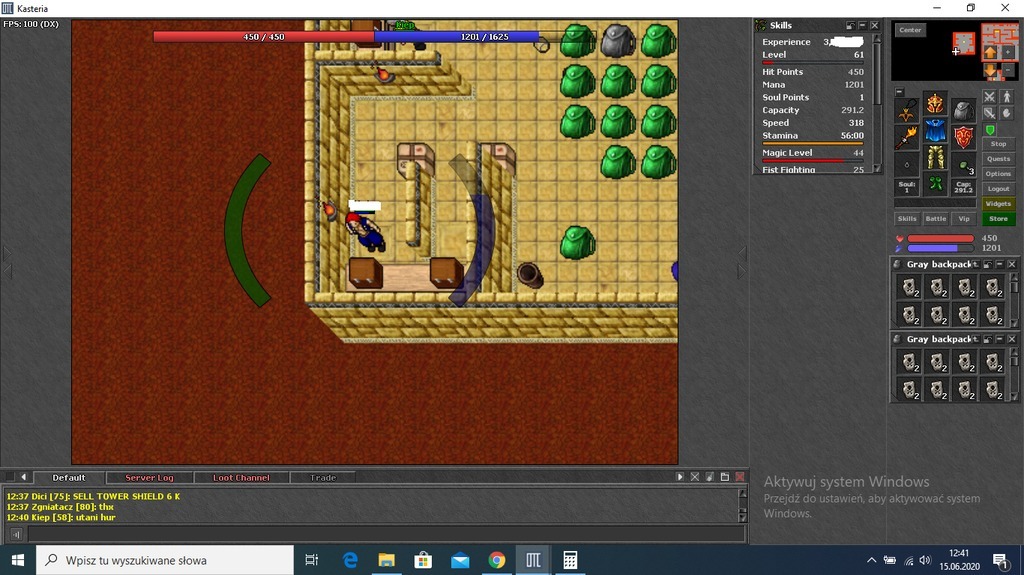
Task: Enable offensive full attack fight mode
Action: 989,97
